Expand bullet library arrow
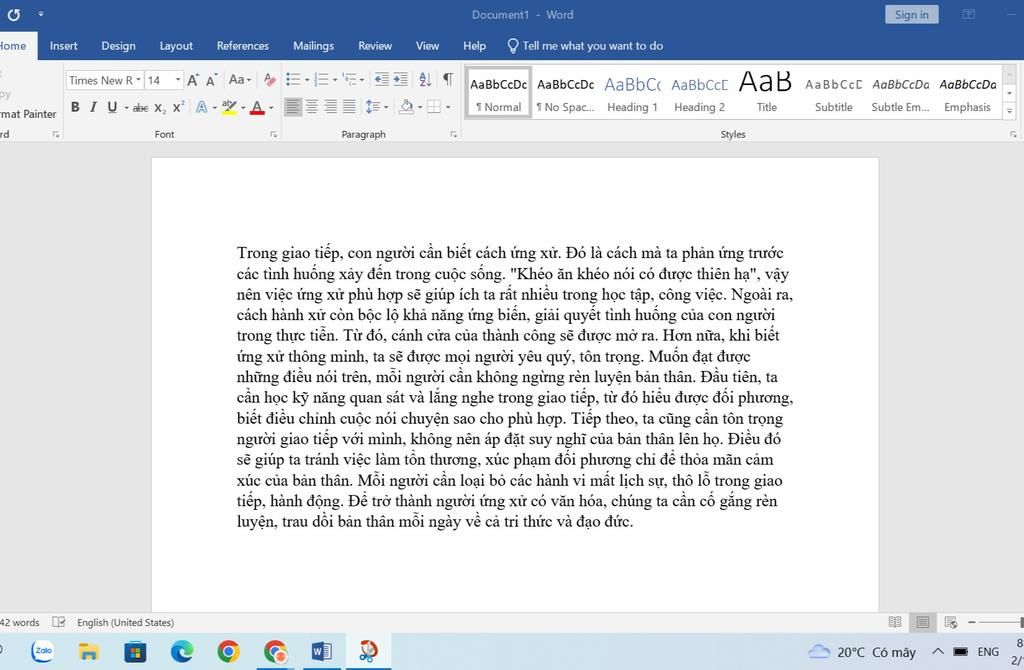This screenshot has width=1024, height=670. 307,80
